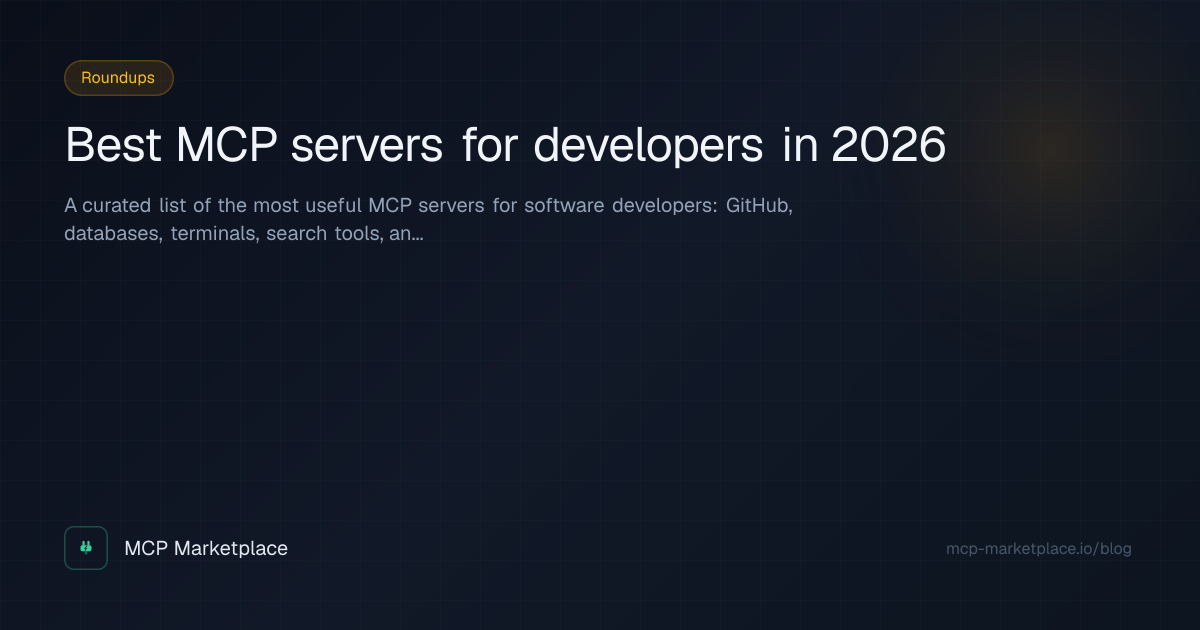Screen dimensions: 1200x630
Task: Open the mcp-marketplace.io/blog URL text
Action: [x=1039, y=549]
